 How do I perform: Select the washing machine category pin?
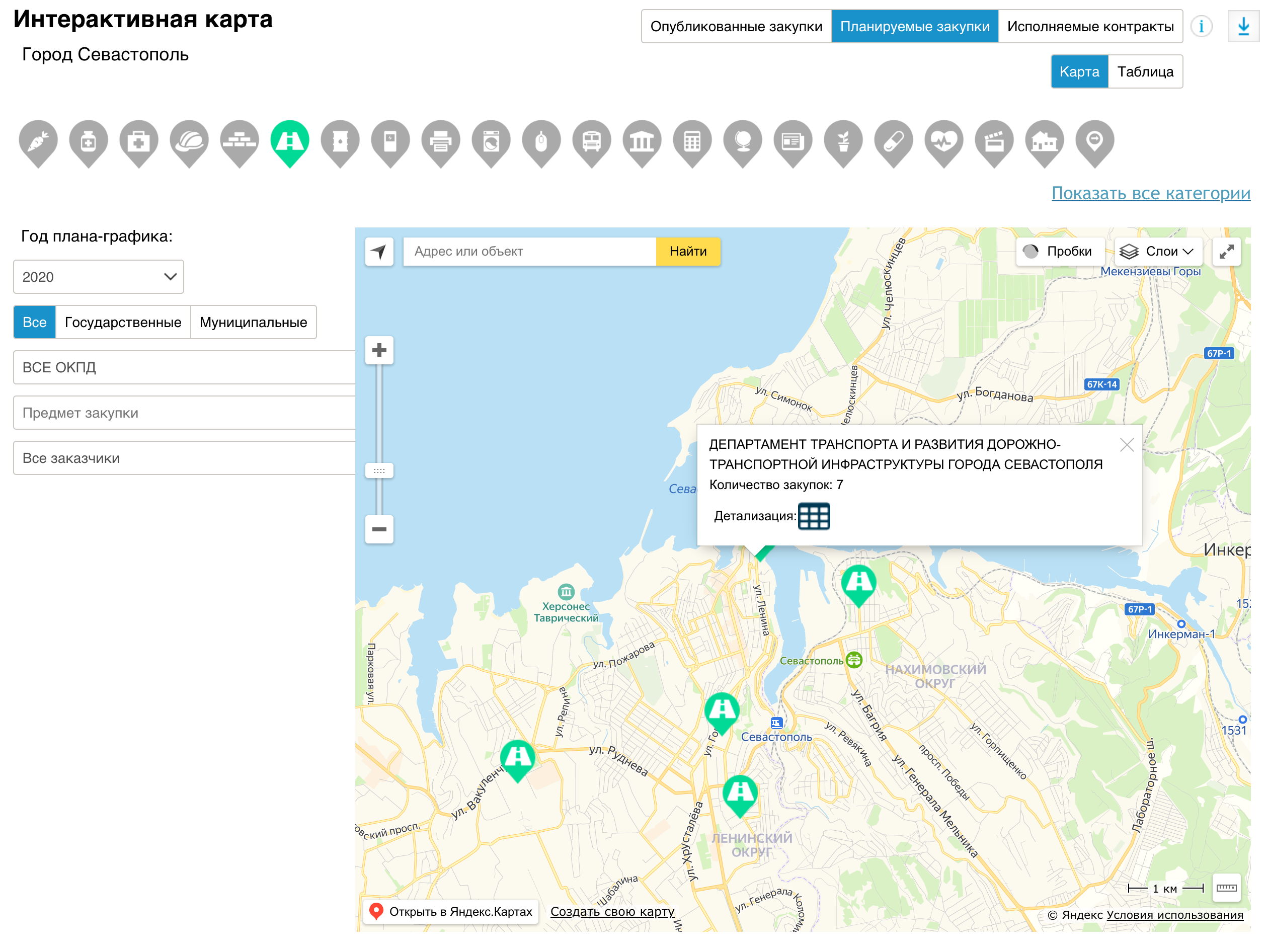tap(491, 141)
